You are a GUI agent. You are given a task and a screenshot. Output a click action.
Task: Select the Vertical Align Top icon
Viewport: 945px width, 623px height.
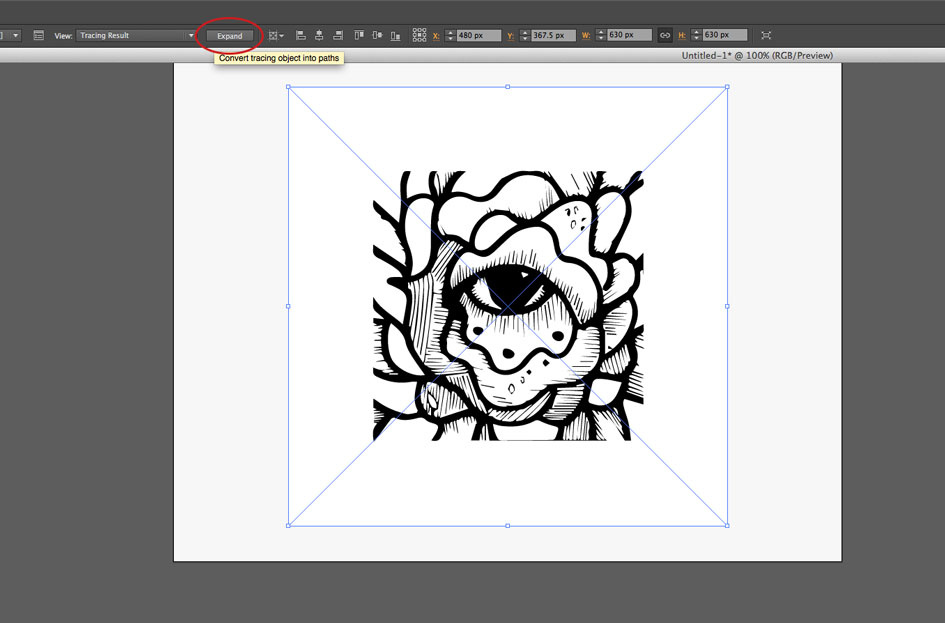click(356, 34)
